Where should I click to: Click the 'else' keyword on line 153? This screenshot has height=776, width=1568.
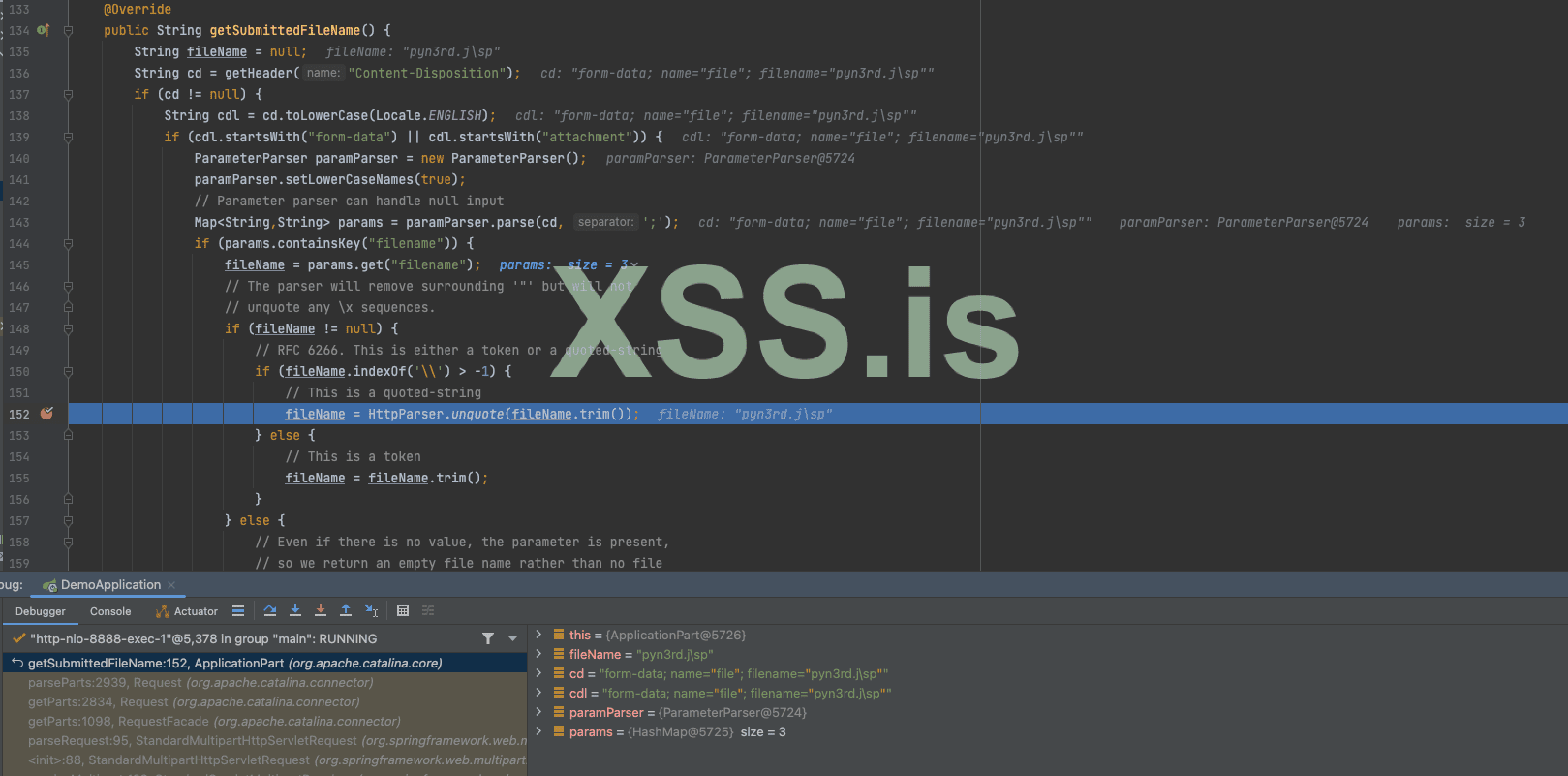(285, 435)
